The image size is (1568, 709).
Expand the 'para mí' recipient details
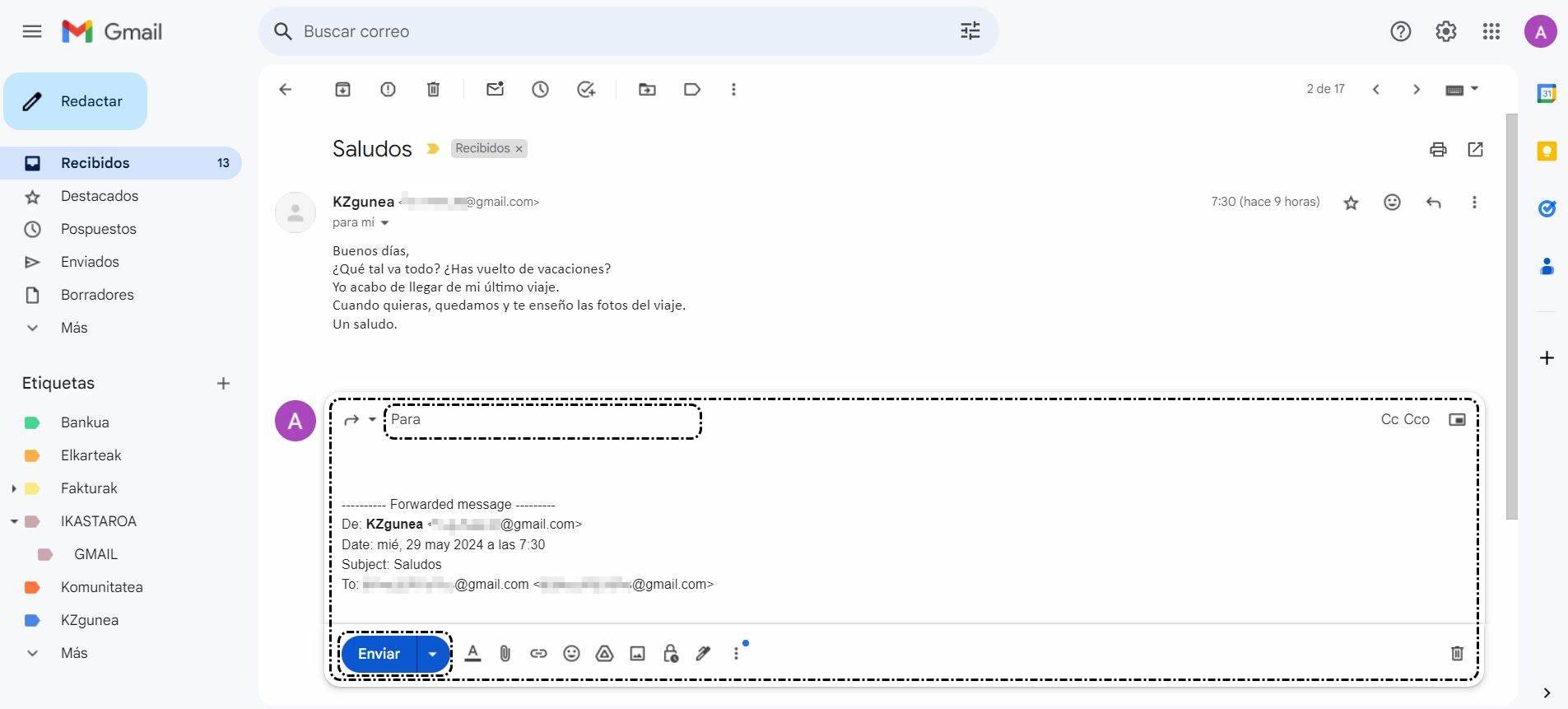pyautogui.click(x=384, y=223)
